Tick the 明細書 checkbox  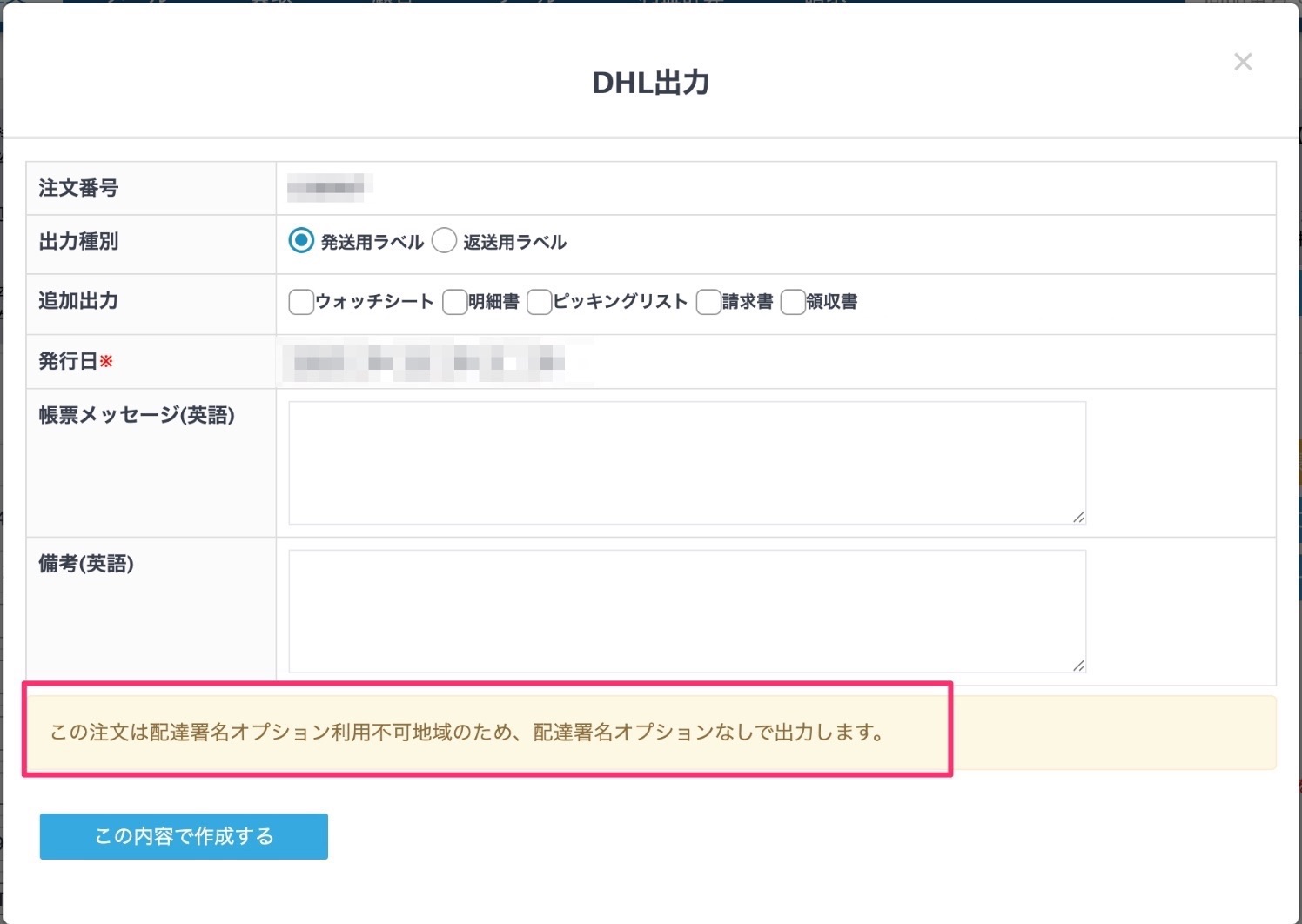[454, 302]
